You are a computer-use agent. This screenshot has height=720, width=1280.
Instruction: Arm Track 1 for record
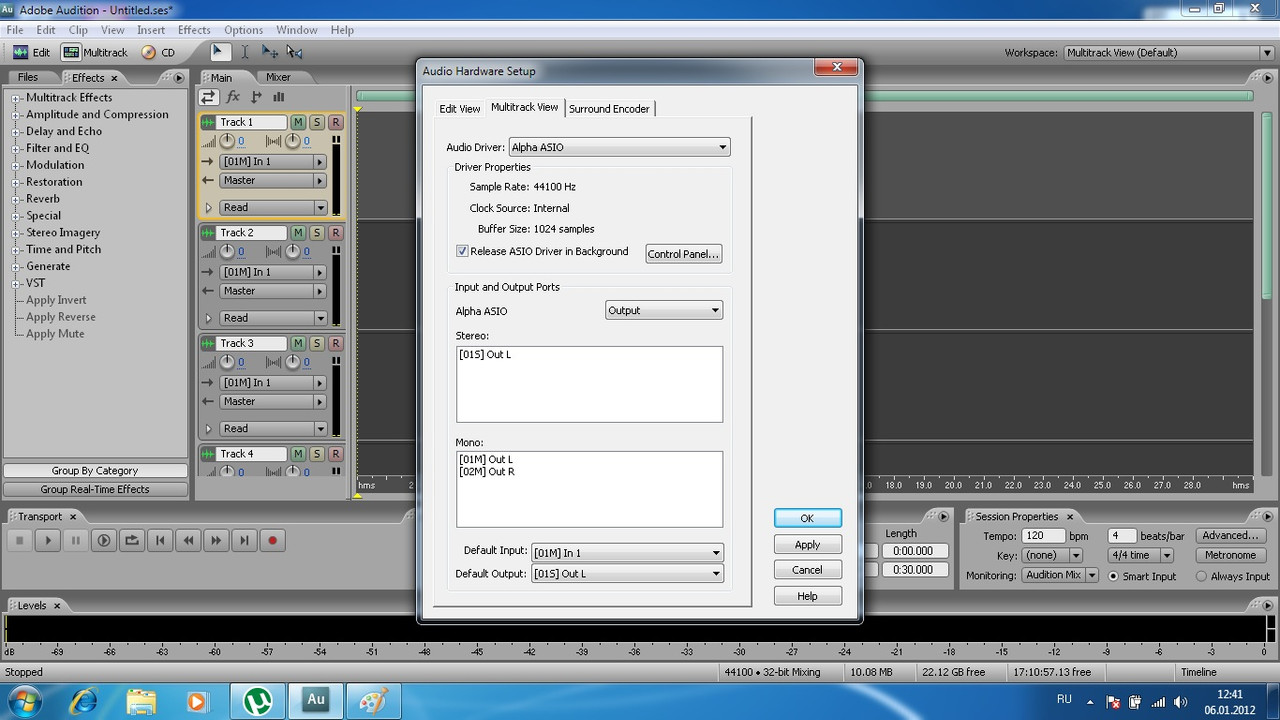[x=336, y=122]
